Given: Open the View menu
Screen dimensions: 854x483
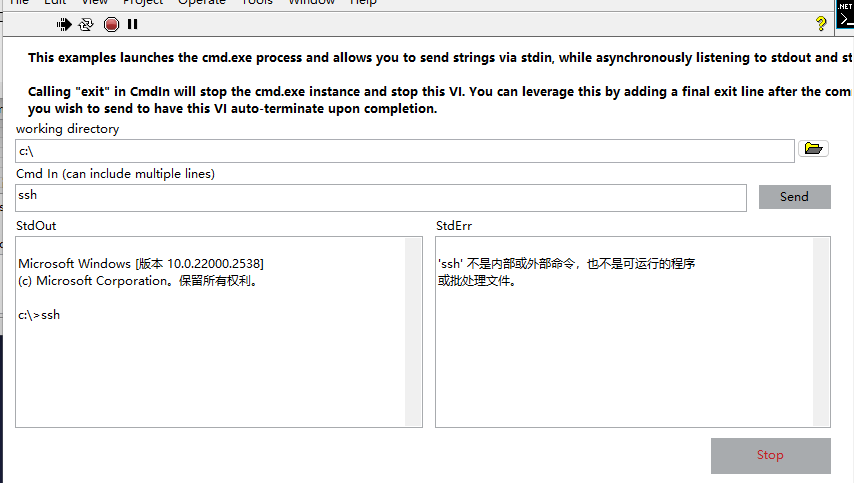Looking at the screenshot, I should (x=95, y=2).
